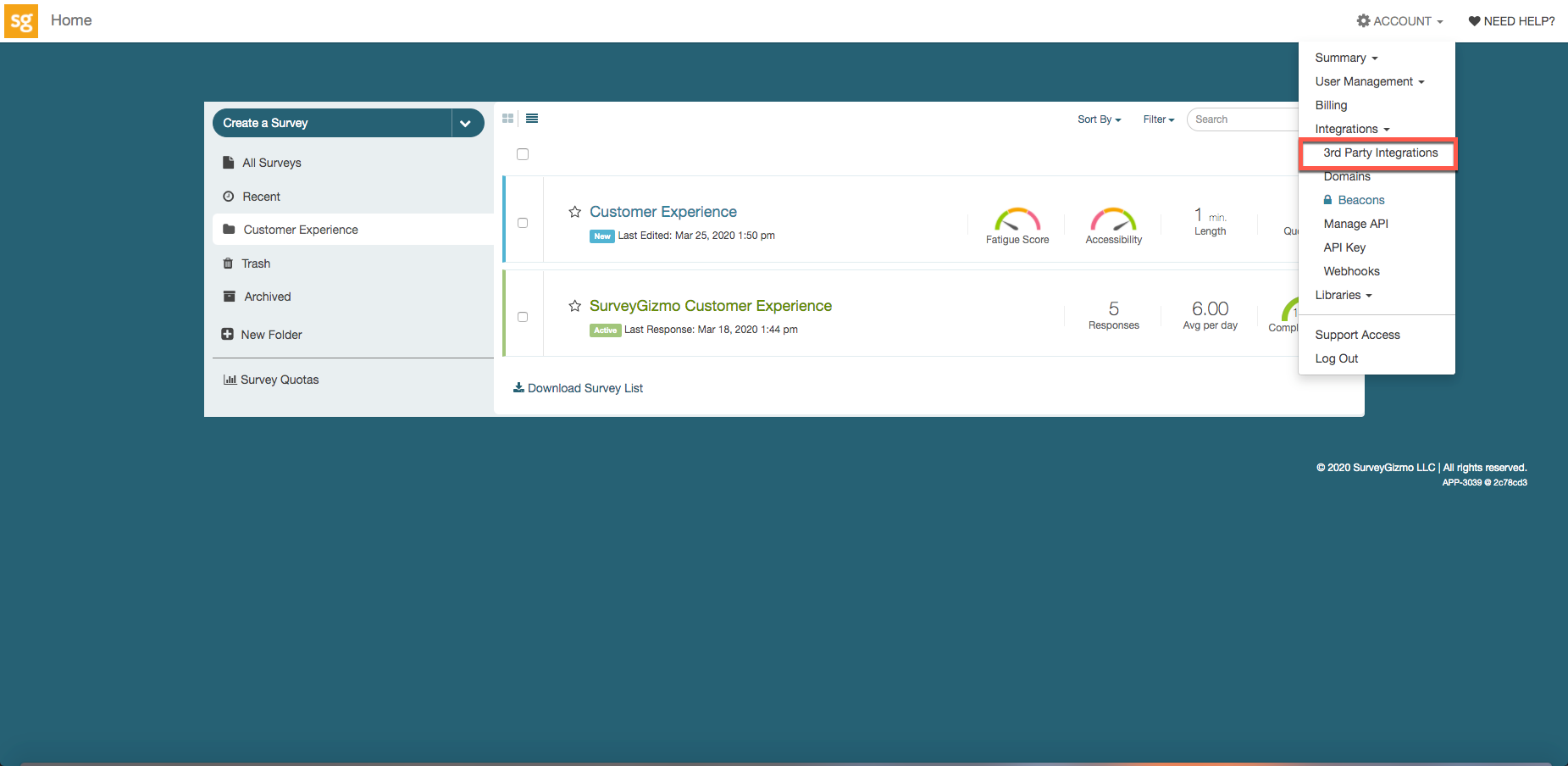Screen dimensions: 1568x766
Task: Click the Customer Experience folder icon
Action: [x=229, y=229]
